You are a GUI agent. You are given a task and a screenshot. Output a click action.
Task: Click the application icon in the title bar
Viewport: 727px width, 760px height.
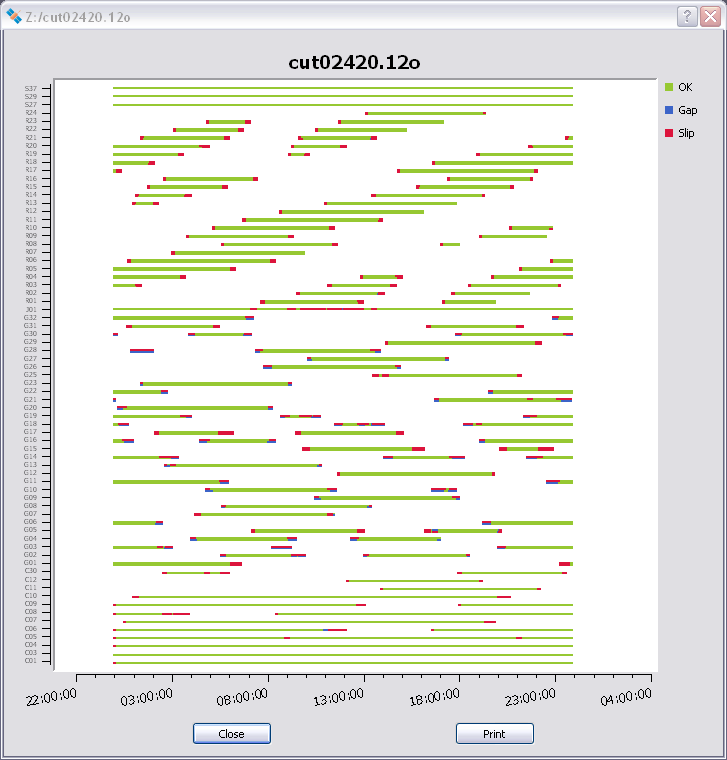coord(15,16)
